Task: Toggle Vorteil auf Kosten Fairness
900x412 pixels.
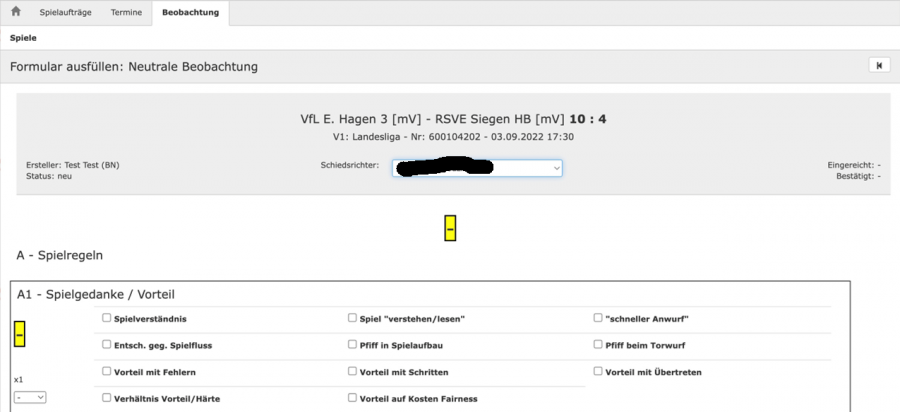Action: pos(352,397)
